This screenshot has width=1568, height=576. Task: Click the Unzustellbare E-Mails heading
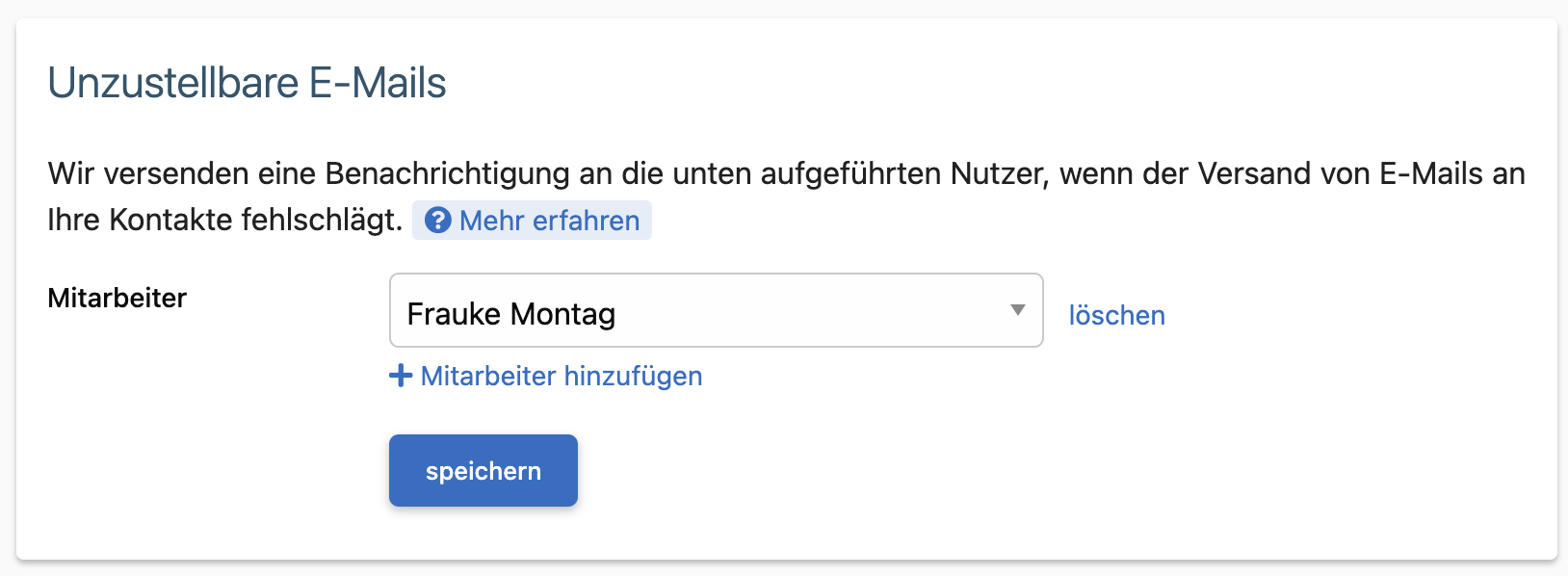(x=247, y=83)
